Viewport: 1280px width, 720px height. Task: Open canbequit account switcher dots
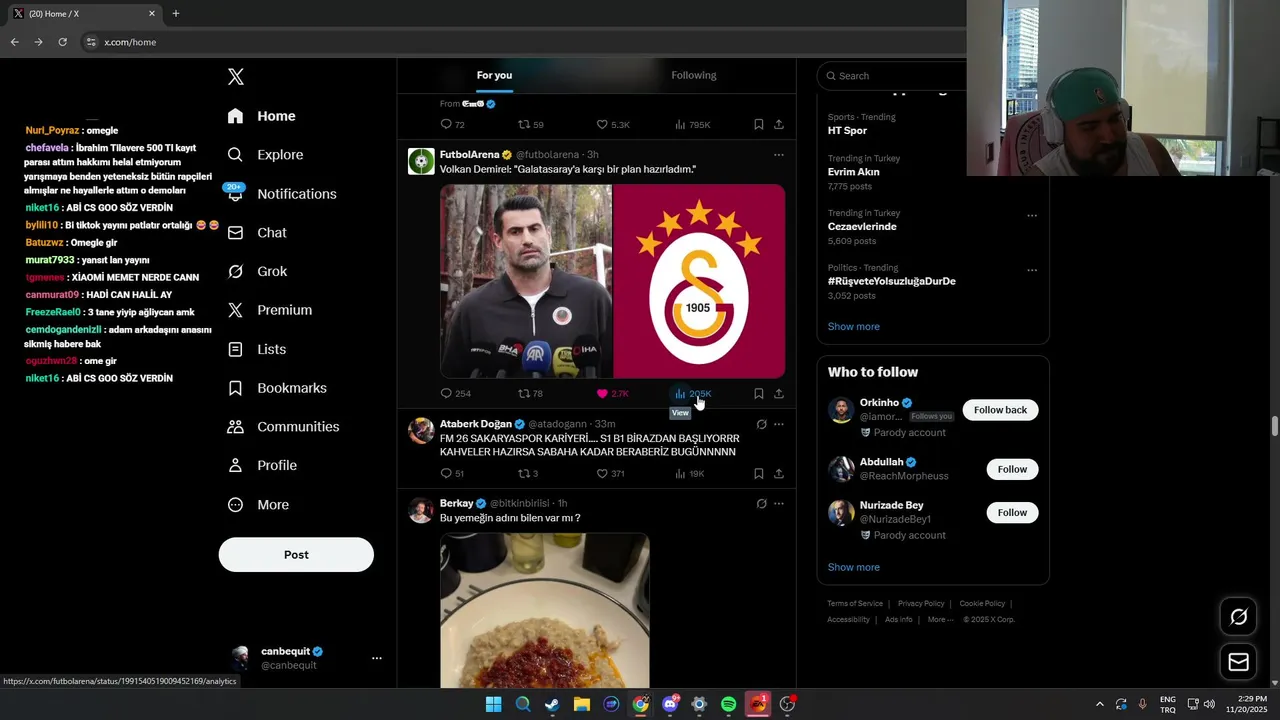pos(377,658)
